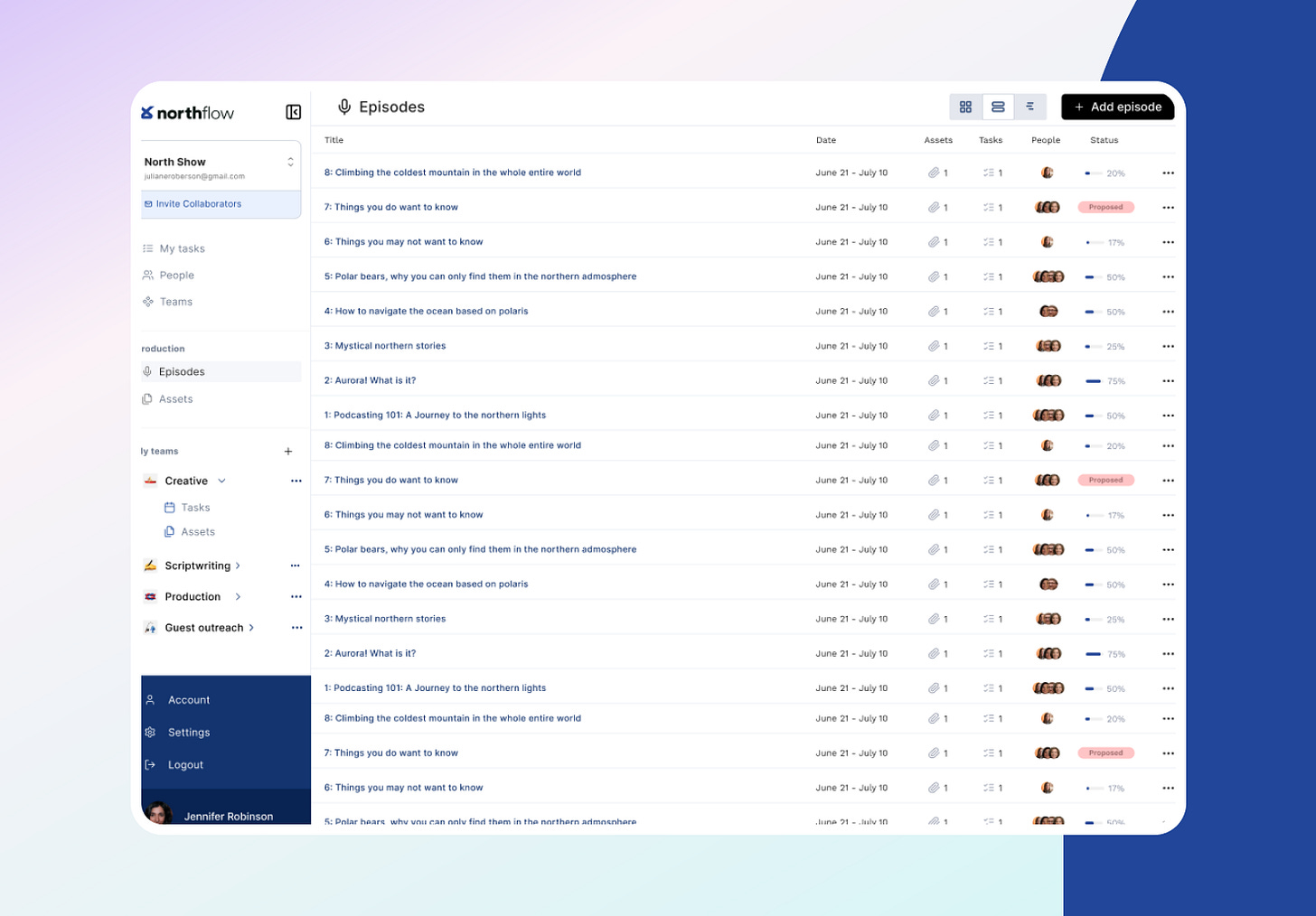
Task: Open the Scriptwriting team options menu
Action: tap(295, 565)
